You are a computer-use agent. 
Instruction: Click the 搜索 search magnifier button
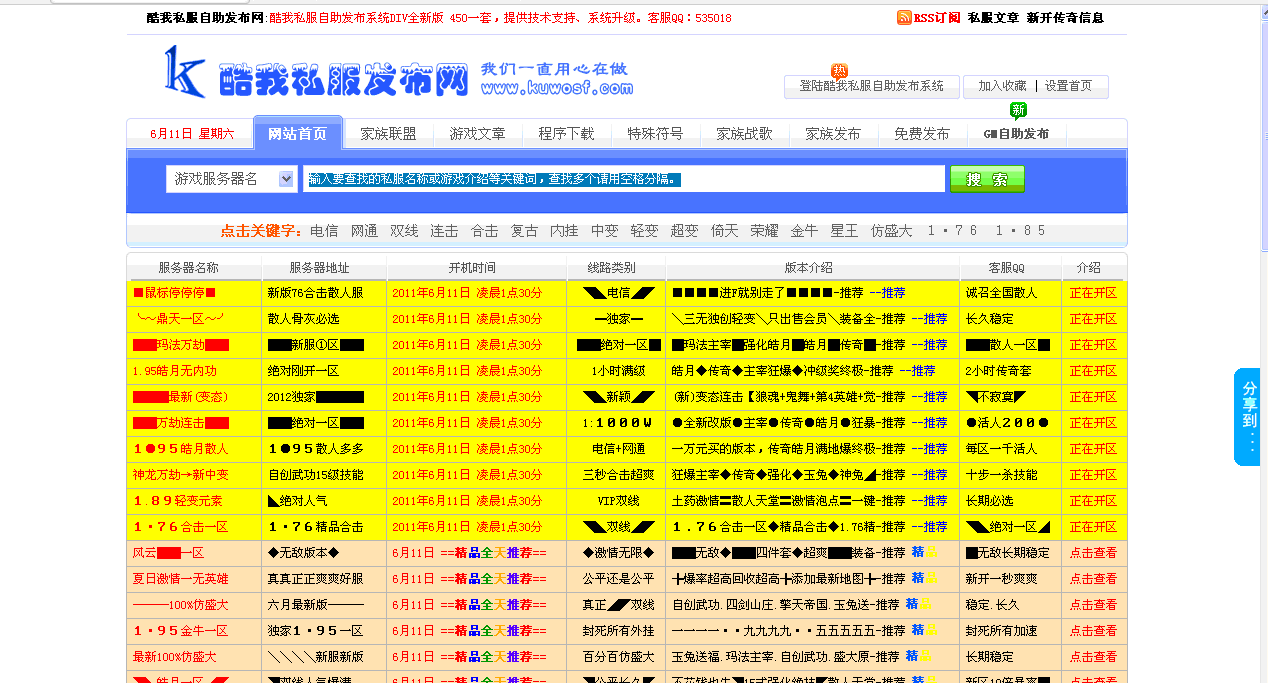click(987, 179)
